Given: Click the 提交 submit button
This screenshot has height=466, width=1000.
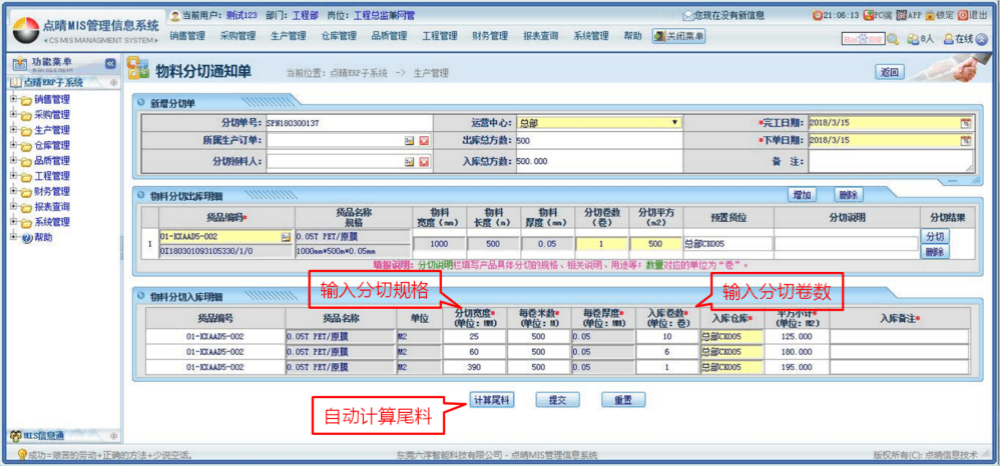Looking at the screenshot, I should pos(557,400).
